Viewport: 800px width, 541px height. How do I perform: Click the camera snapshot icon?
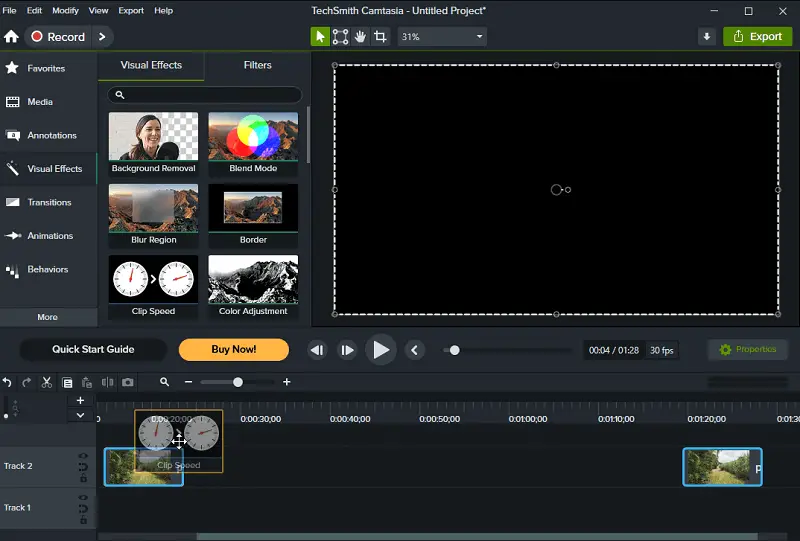click(128, 382)
